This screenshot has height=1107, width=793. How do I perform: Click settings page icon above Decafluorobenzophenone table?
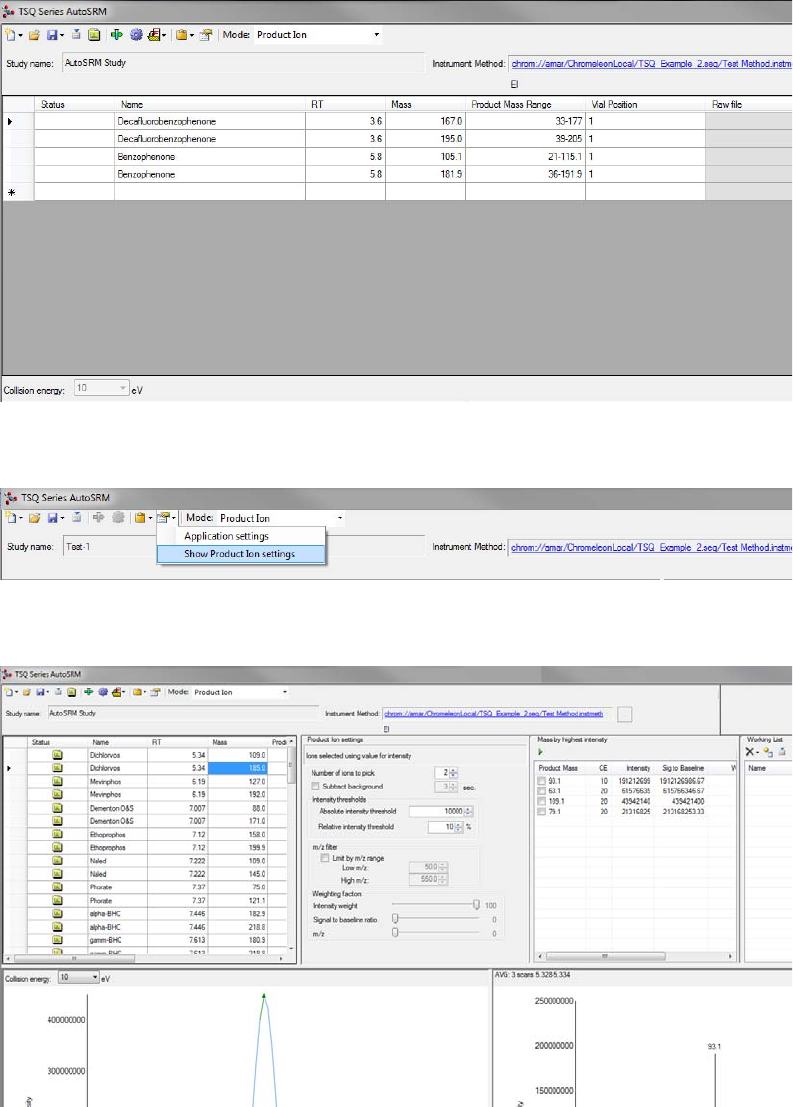click(x=206, y=35)
